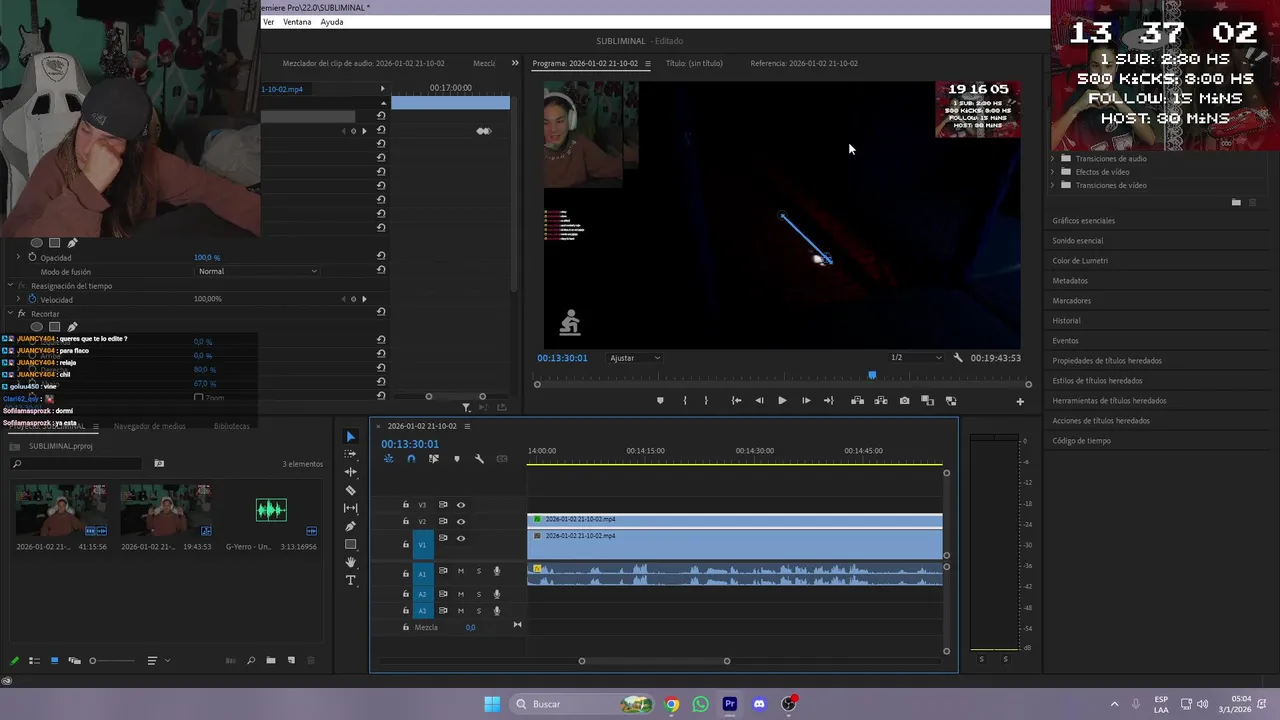Click the Lift button
The height and width of the screenshot is (720, 1280).
point(857,401)
